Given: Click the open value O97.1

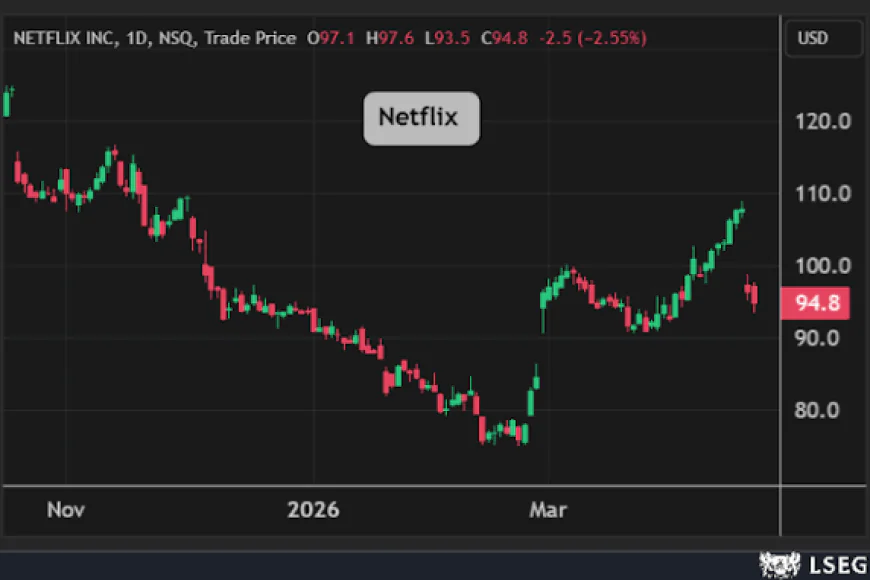Looking at the screenshot, I should [x=331, y=38].
